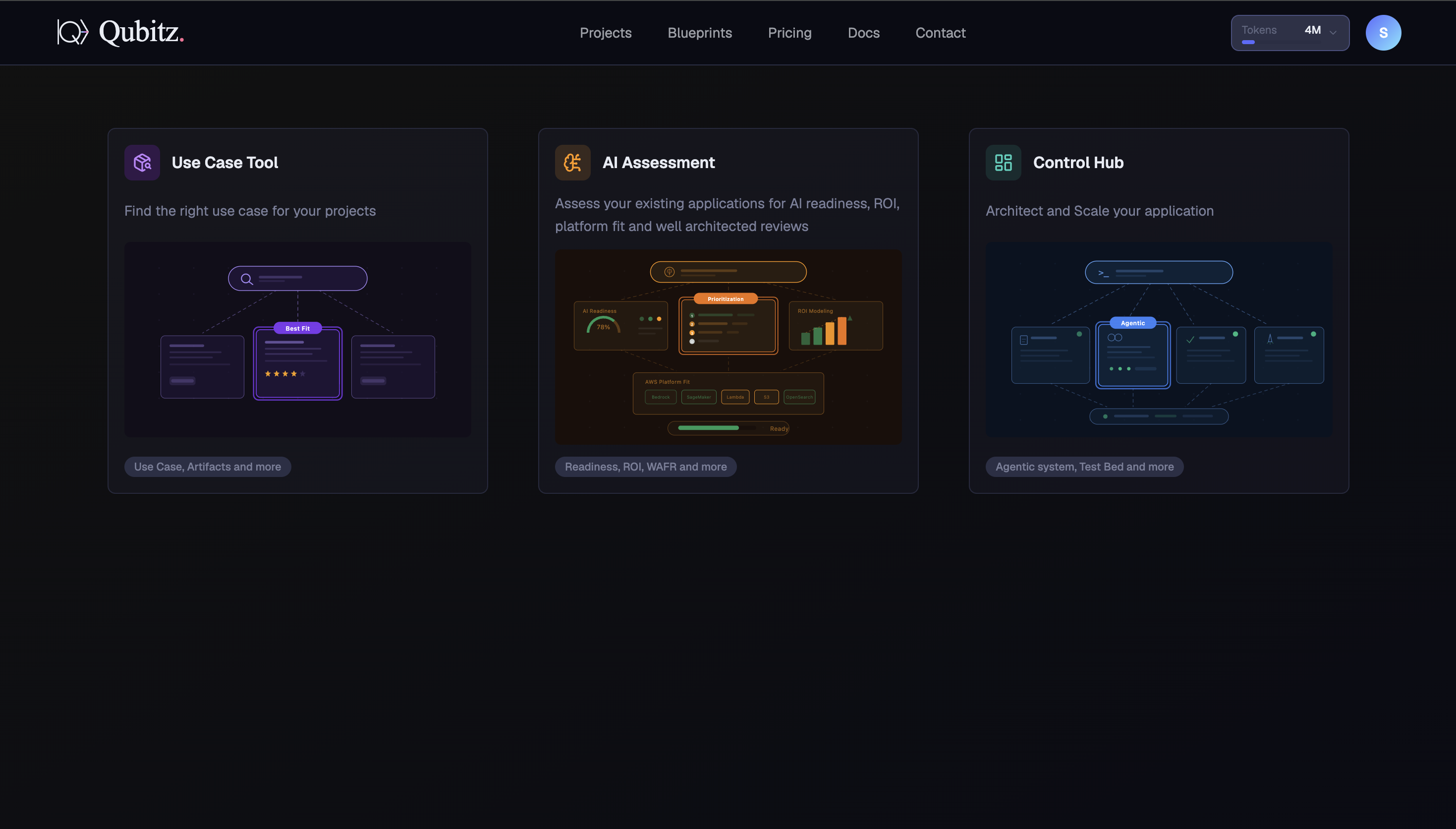Click the brain icon in AI Assessment search pill

(669, 272)
